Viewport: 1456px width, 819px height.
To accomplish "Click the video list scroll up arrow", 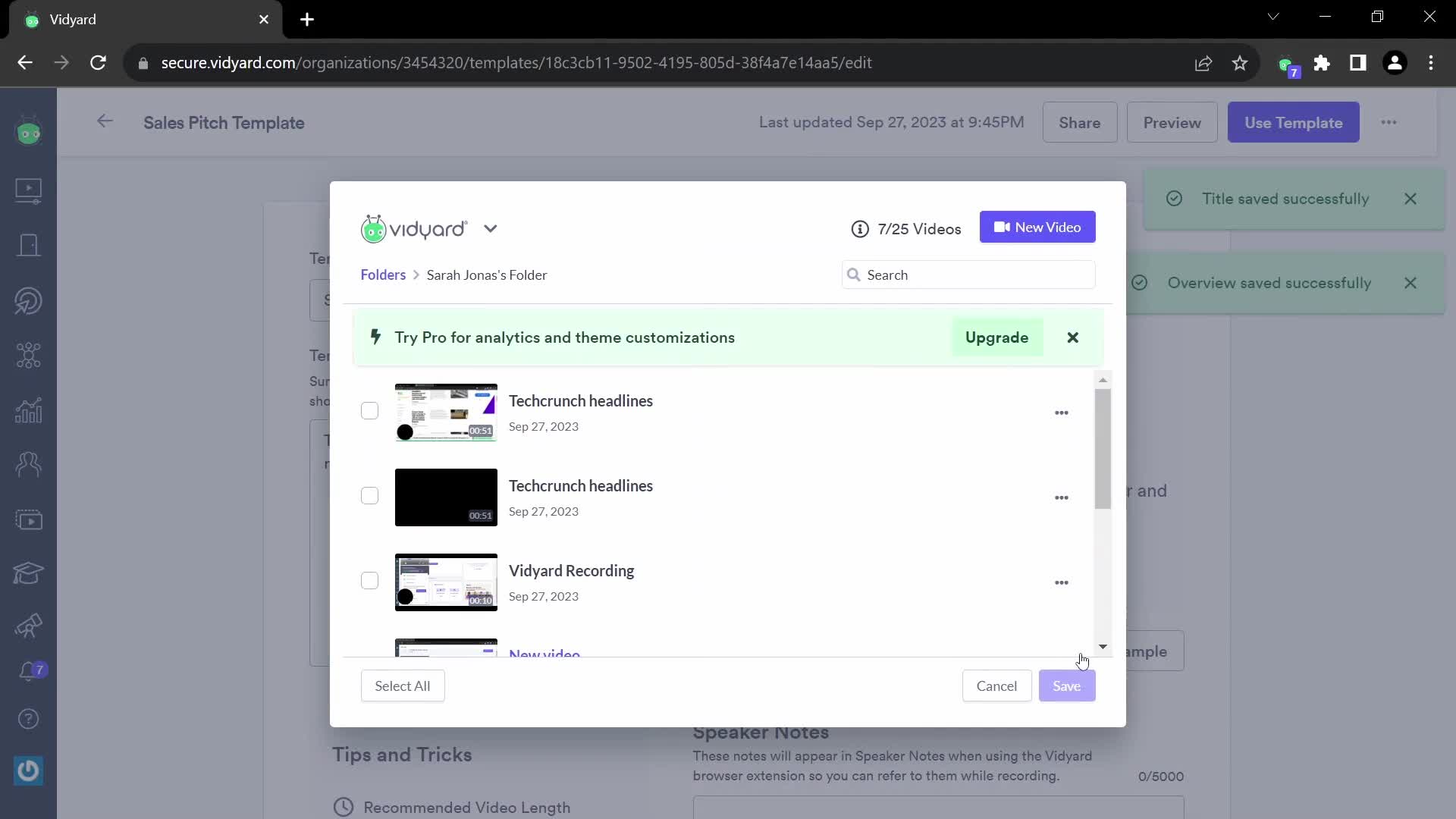I will click(1103, 379).
